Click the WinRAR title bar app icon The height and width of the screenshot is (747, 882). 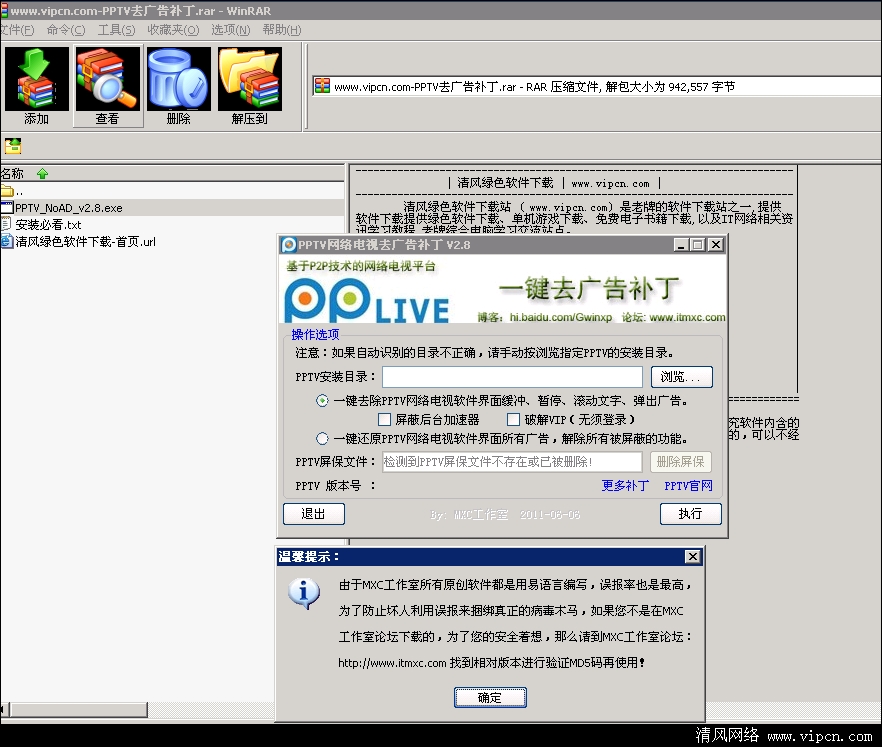coord(4,10)
